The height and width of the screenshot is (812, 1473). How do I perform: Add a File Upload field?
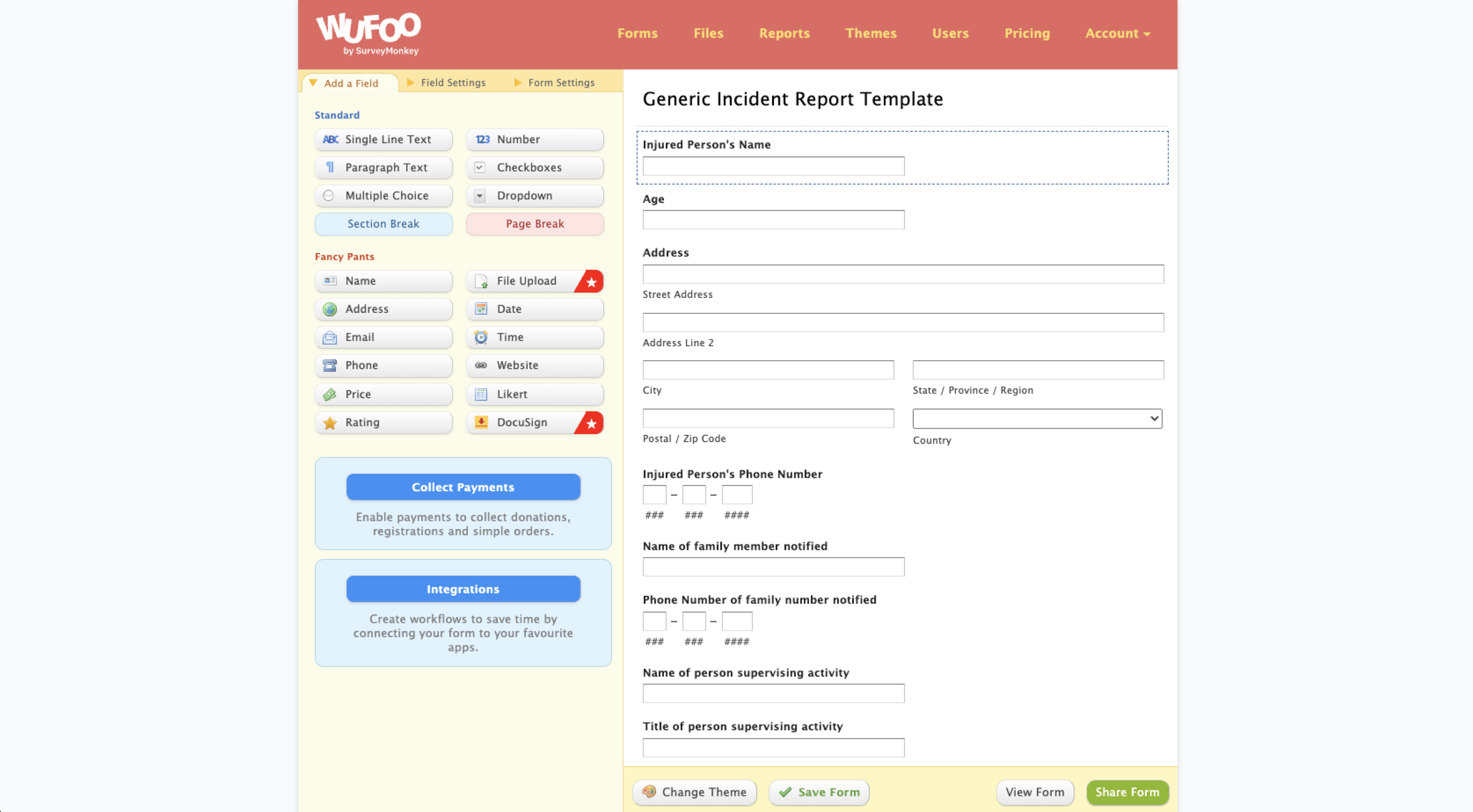click(x=535, y=281)
